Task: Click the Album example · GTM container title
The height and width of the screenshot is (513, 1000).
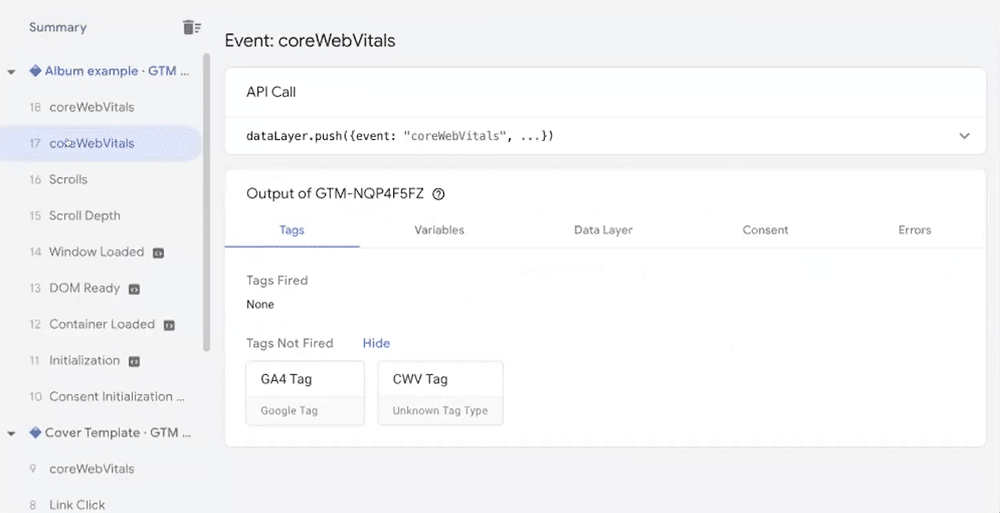Action: click(x=117, y=71)
